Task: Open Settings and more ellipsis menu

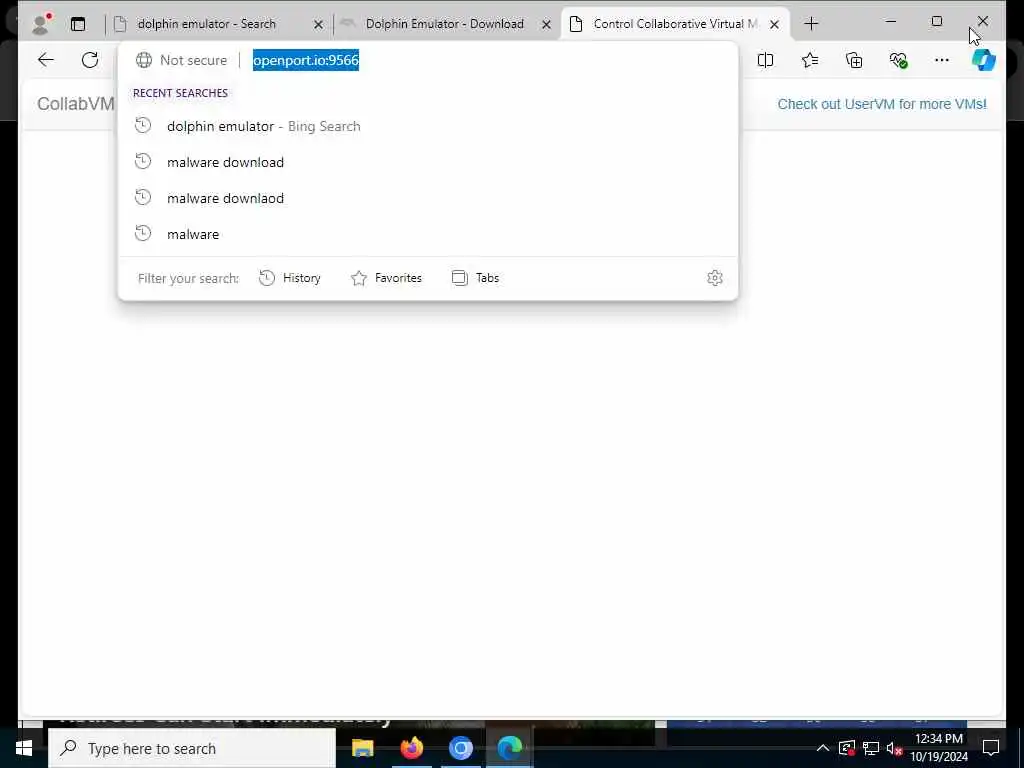Action: (942, 60)
